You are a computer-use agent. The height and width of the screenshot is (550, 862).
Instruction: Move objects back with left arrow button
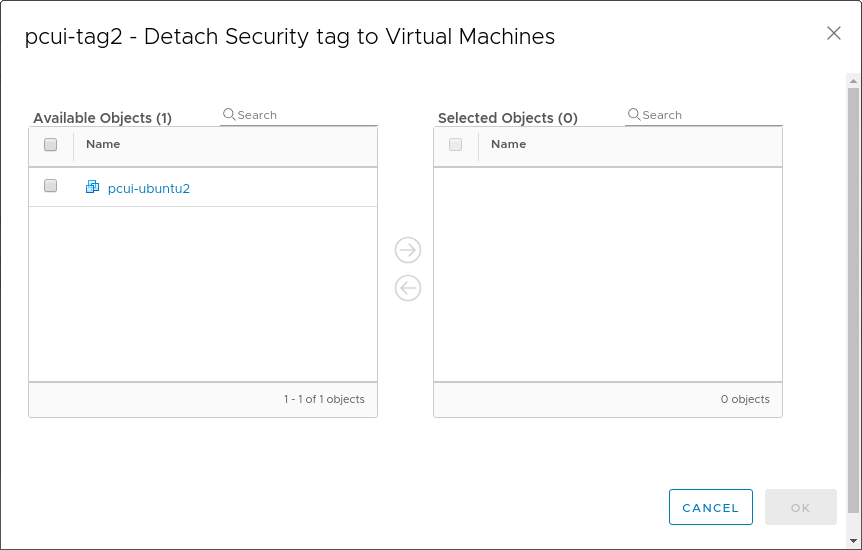pos(408,288)
